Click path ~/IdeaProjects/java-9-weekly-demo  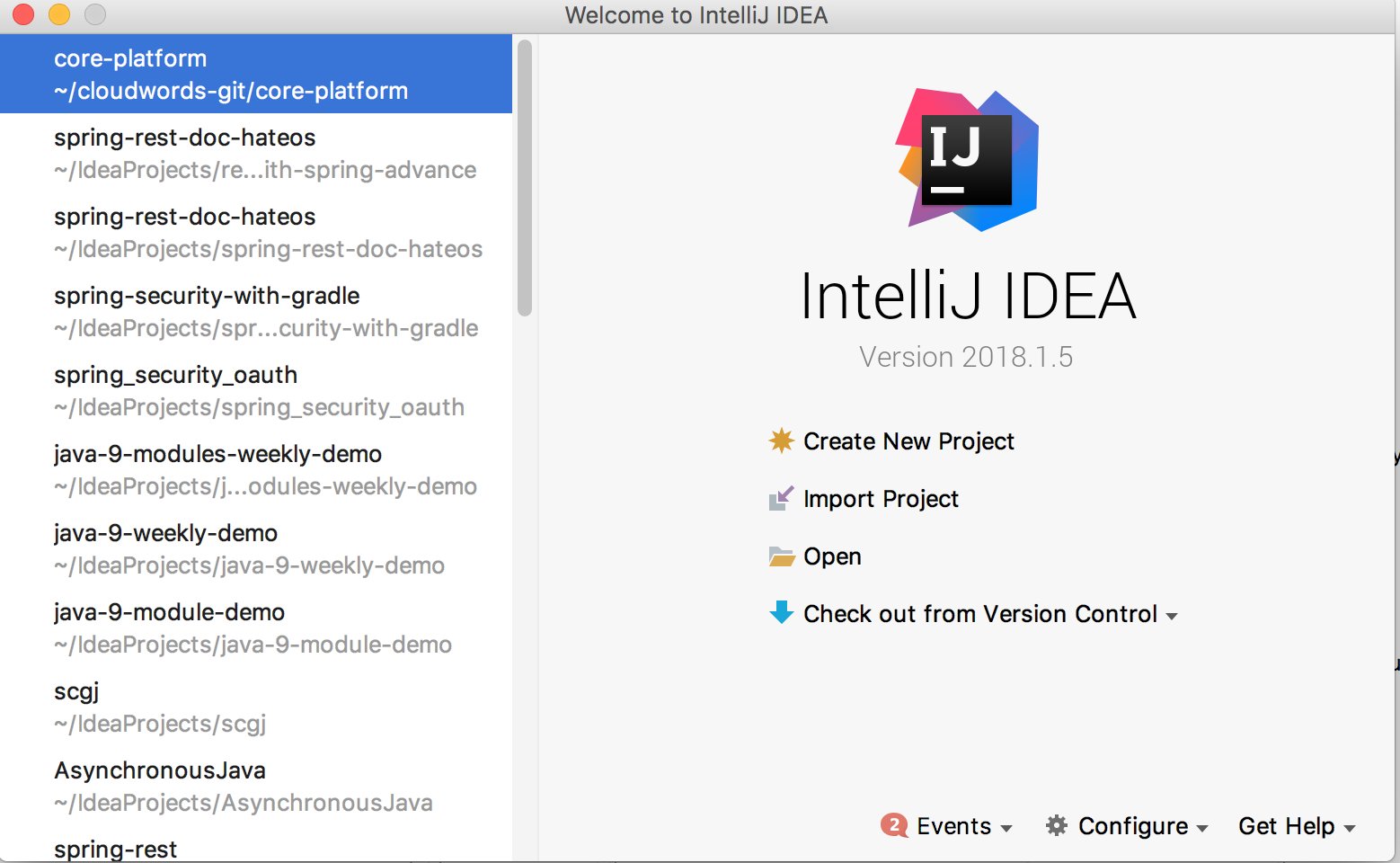249,565
